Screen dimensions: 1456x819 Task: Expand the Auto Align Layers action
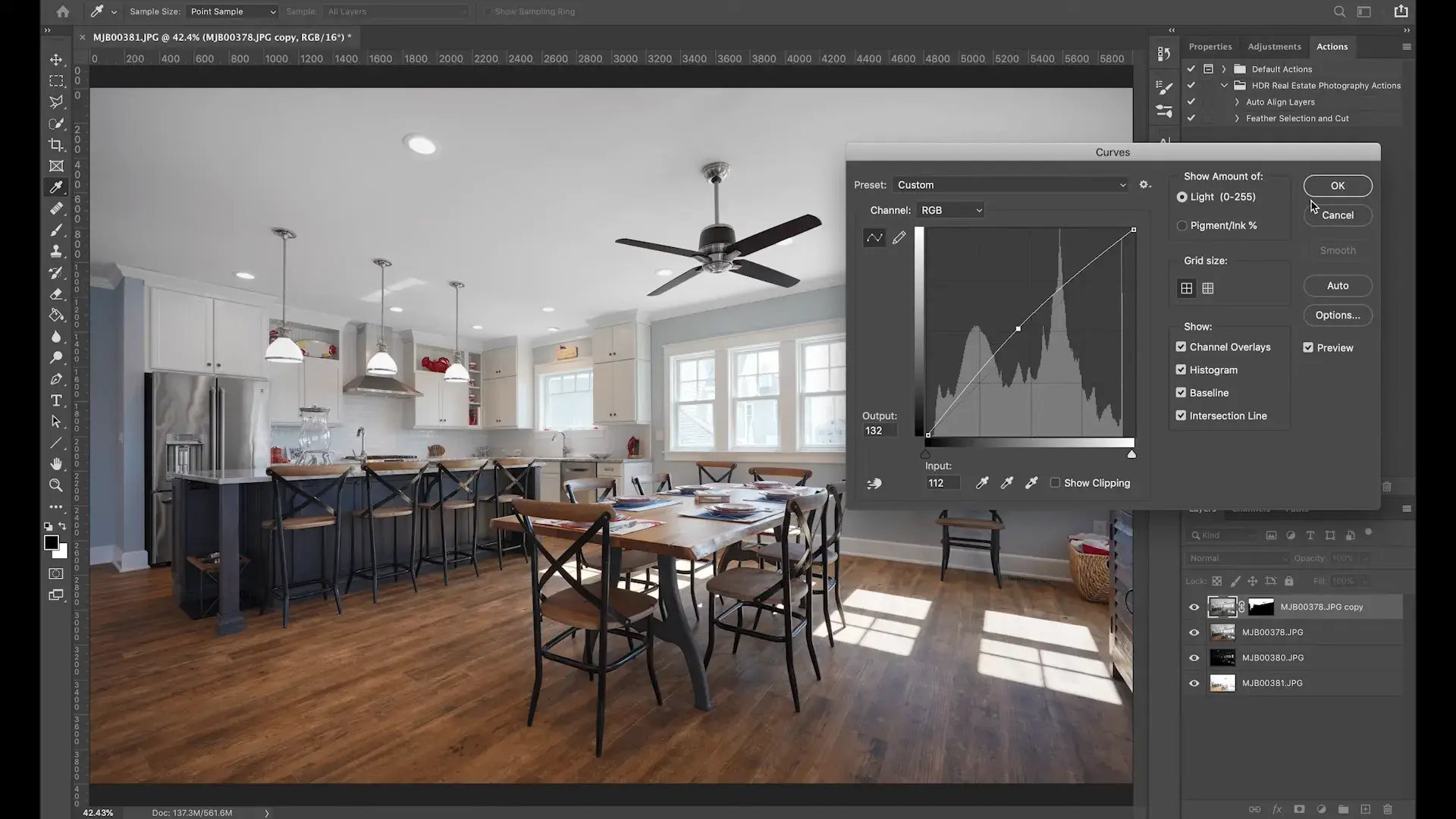click(x=1237, y=102)
